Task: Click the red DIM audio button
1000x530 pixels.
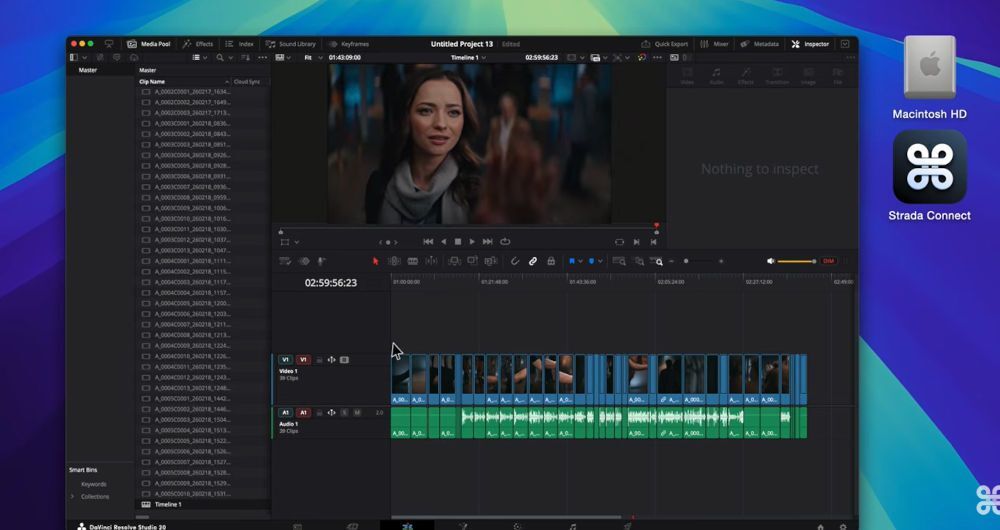Action: (x=828, y=261)
